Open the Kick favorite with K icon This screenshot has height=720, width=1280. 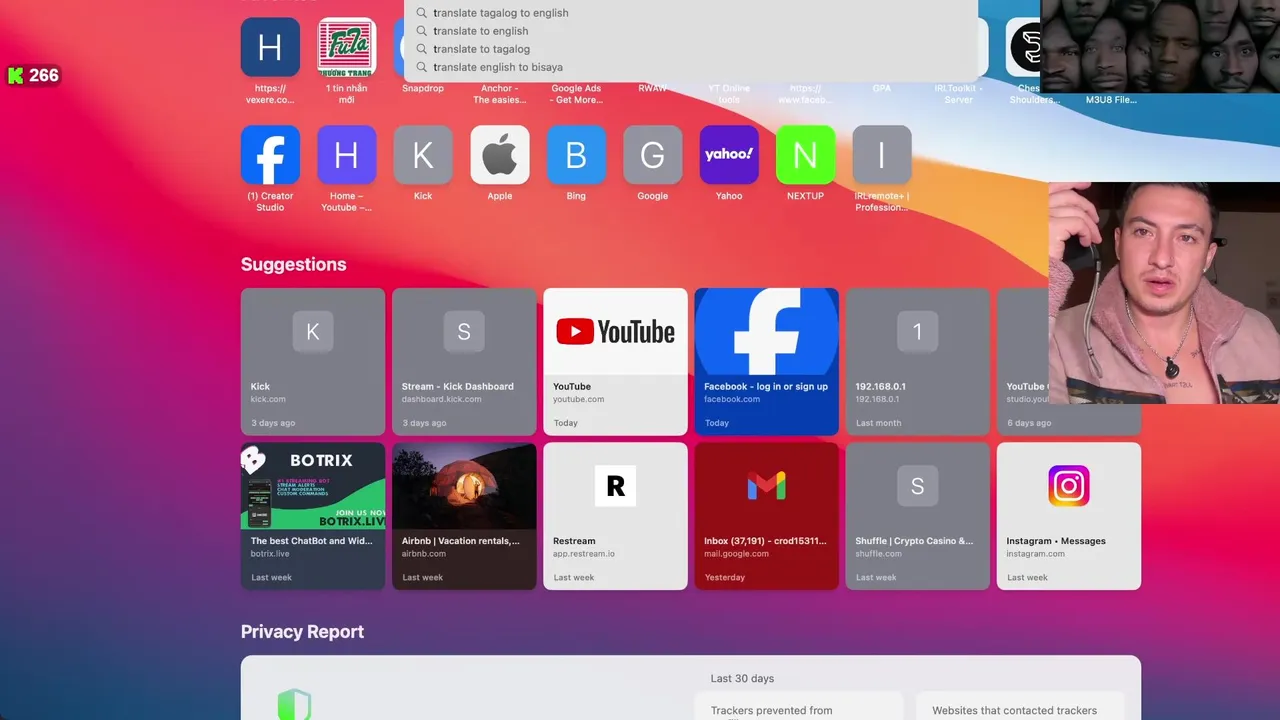click(x=423, y=155)
